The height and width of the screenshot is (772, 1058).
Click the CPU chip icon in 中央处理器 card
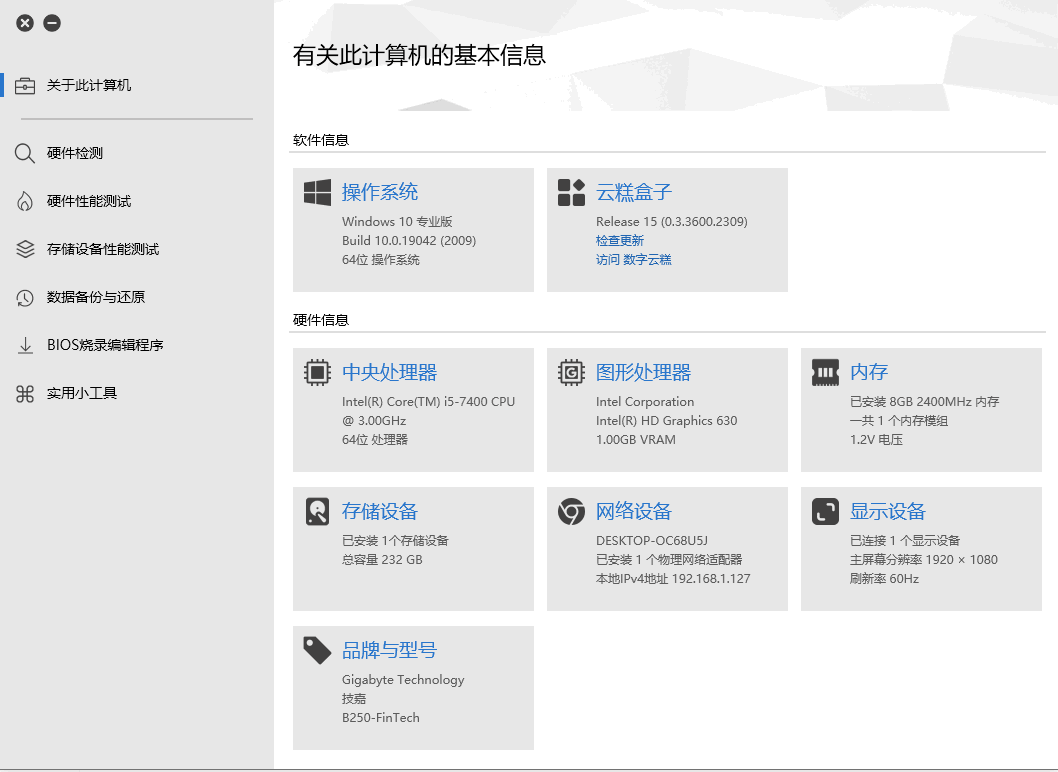[x=317, y=373]
